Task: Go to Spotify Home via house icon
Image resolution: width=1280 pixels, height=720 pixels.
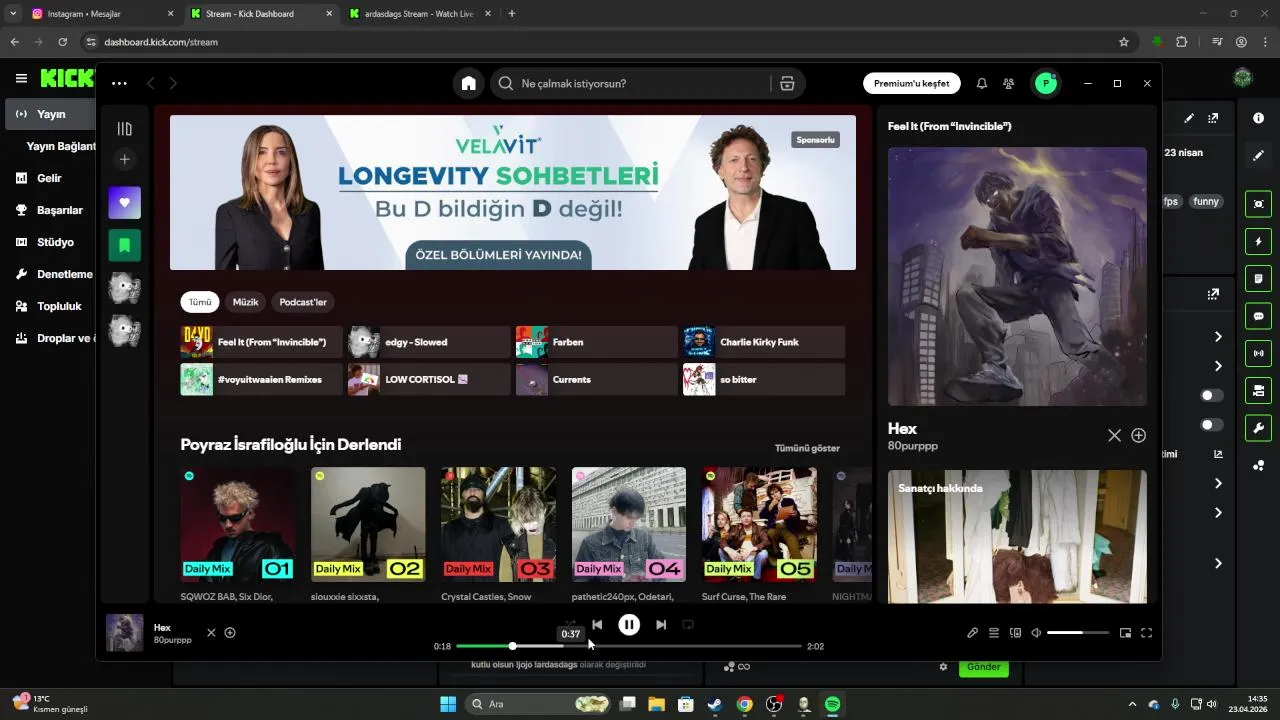Action: [x=468, y=84]
